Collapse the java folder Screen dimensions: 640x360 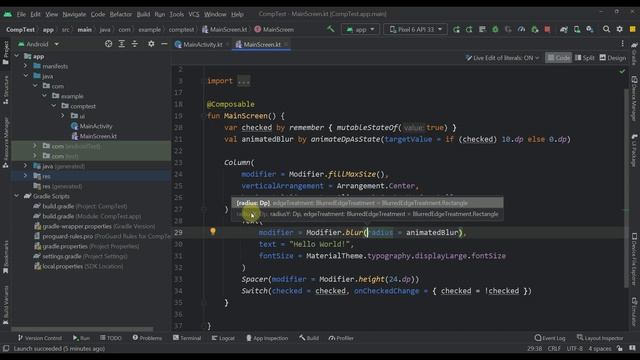click(26, 76)
